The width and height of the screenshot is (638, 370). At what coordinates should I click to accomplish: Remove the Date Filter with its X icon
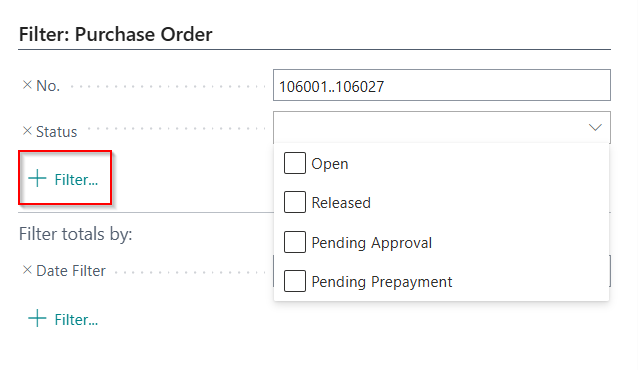click(27, 270)
